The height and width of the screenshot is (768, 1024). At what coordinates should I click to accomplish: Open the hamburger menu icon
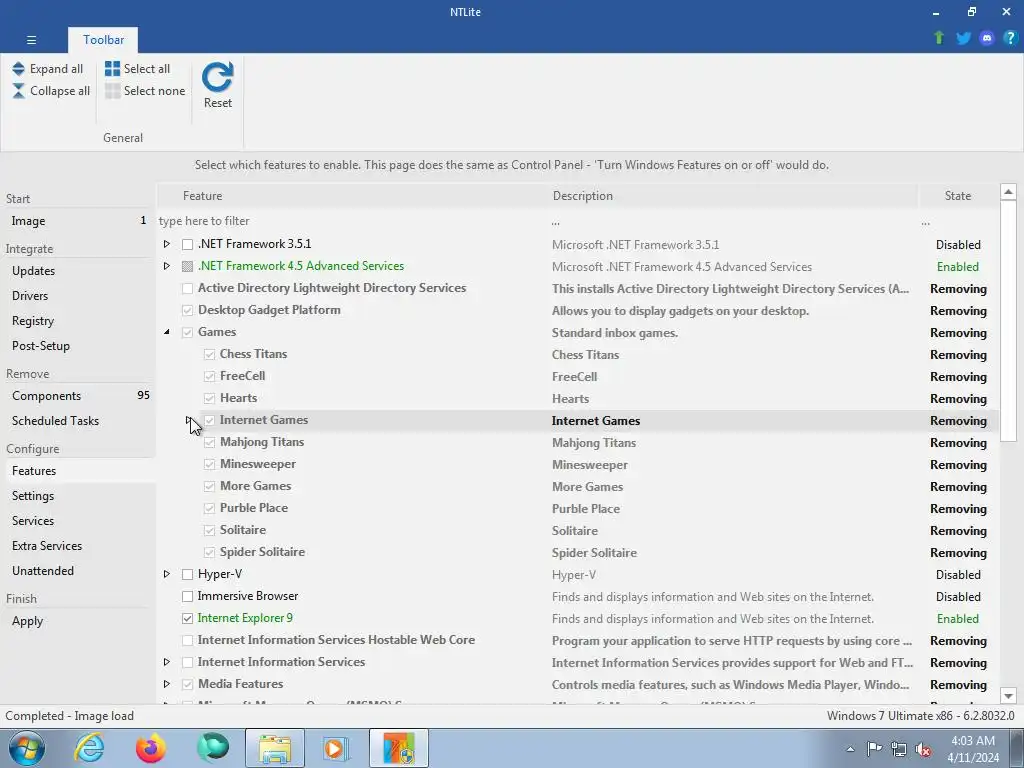click(x=31, y=40)
